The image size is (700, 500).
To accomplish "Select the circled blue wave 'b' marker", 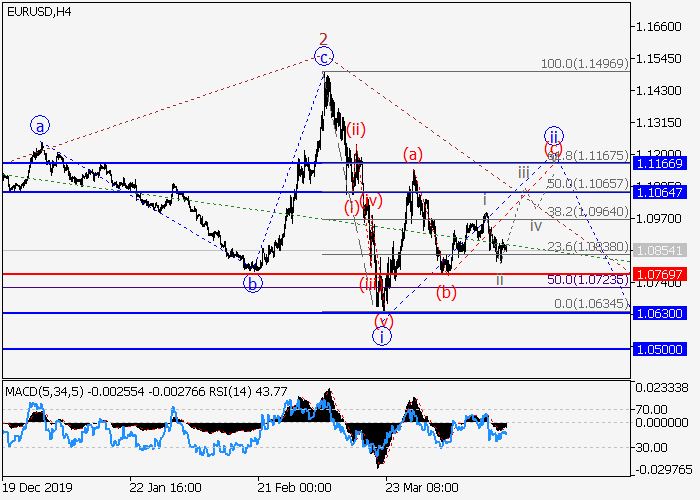I will (x=253, y=283).
